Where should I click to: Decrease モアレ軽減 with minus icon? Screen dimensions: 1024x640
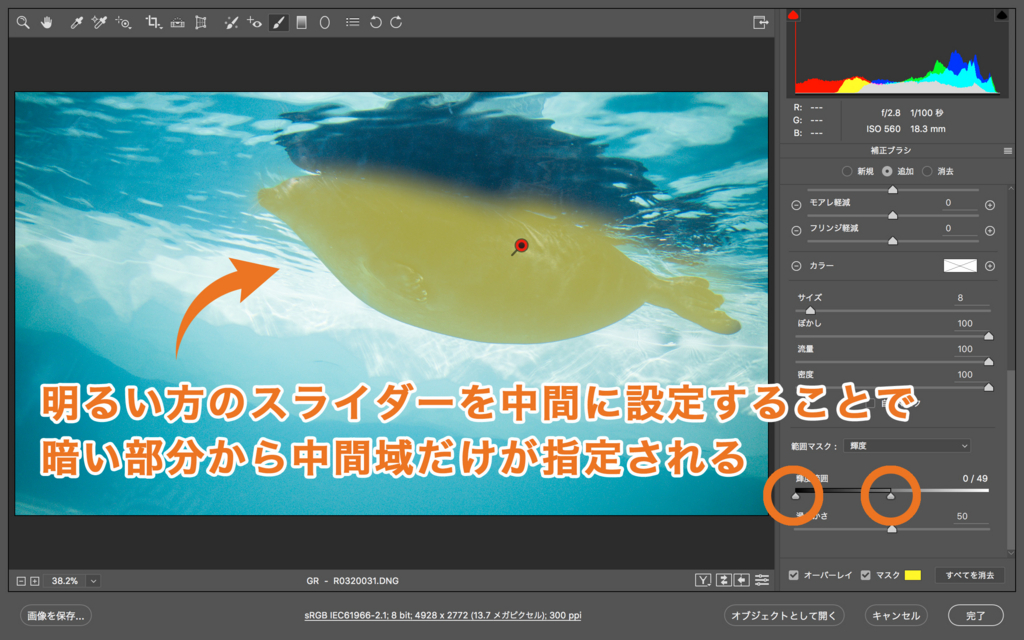point(796,205)
